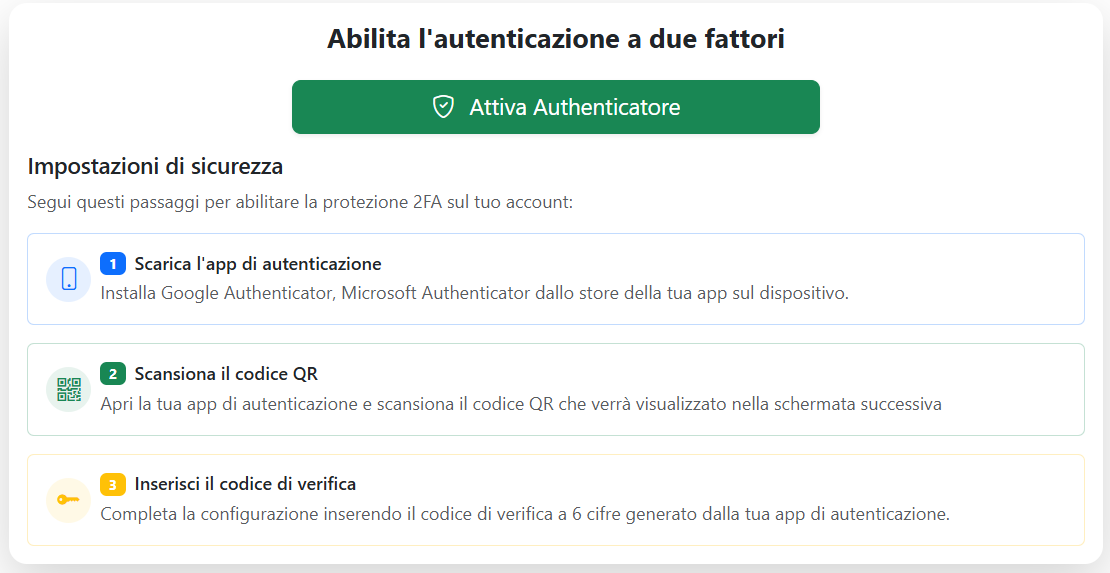The height and width of the screenshot is (573, 1110).
Task: Click the "Segui questi passaggi" instruction line
Action: click(x=300, y=202)
